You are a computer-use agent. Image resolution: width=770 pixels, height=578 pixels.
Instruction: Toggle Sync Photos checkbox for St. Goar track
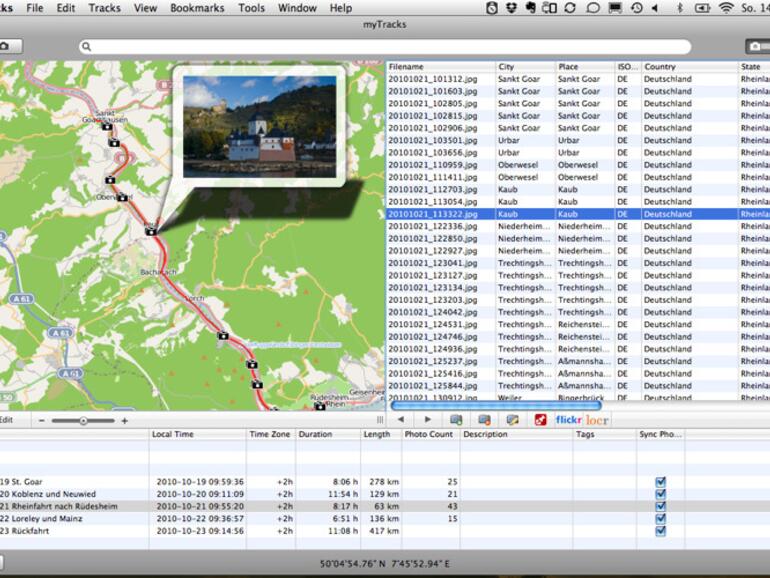[x=660, y=482]
